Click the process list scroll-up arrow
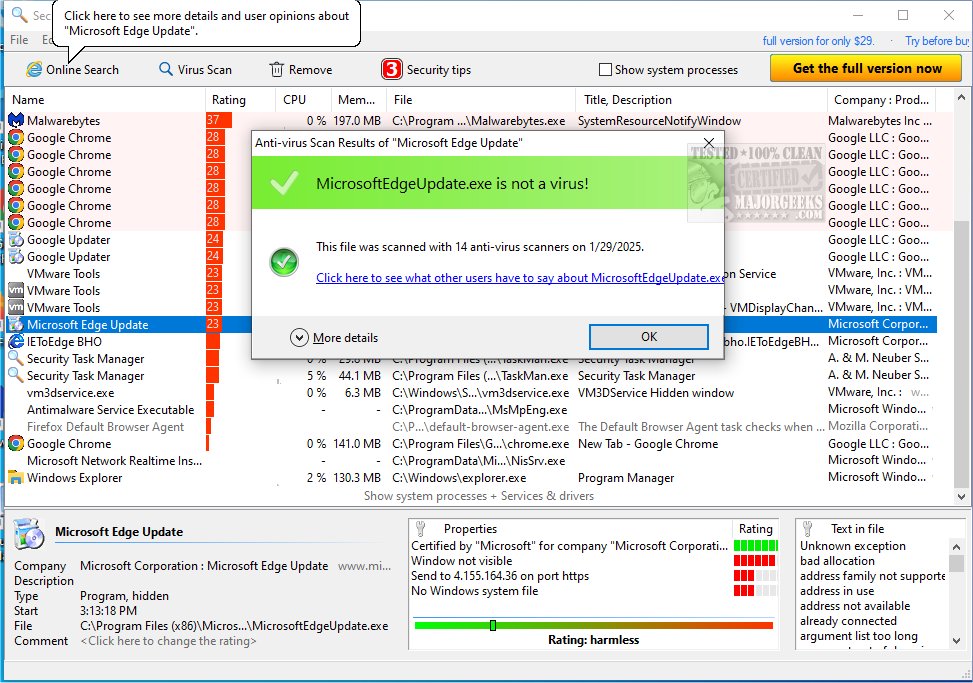Image resolution: width=973 pixels, height=683 pixels. pyautogui.click(x=961, y=97)
